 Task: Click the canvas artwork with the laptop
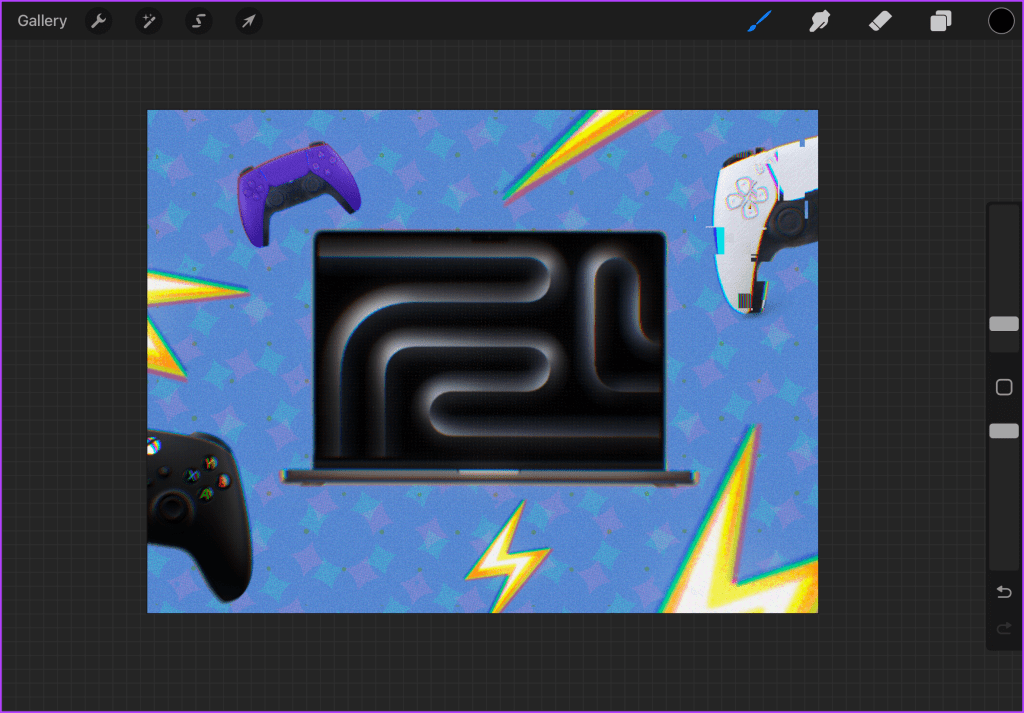pyautogui.click(x=482, y=361)
